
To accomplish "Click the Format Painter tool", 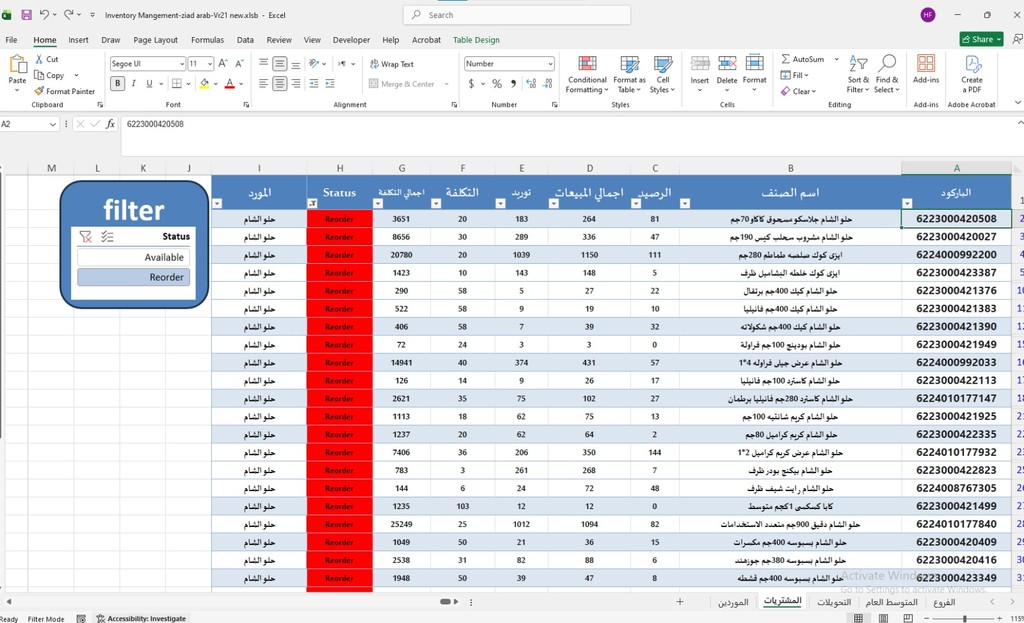I will [64, 91].
